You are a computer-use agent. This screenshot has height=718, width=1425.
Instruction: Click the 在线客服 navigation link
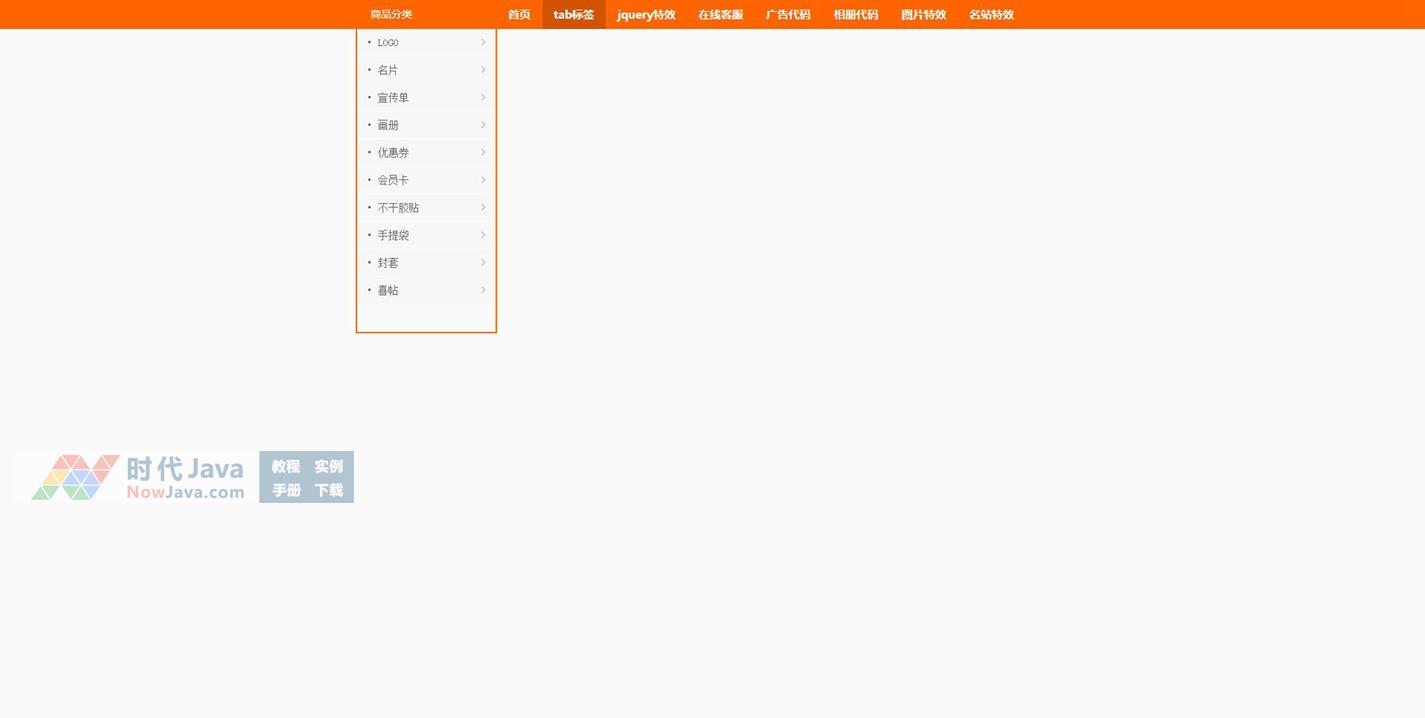pos(720,14)
